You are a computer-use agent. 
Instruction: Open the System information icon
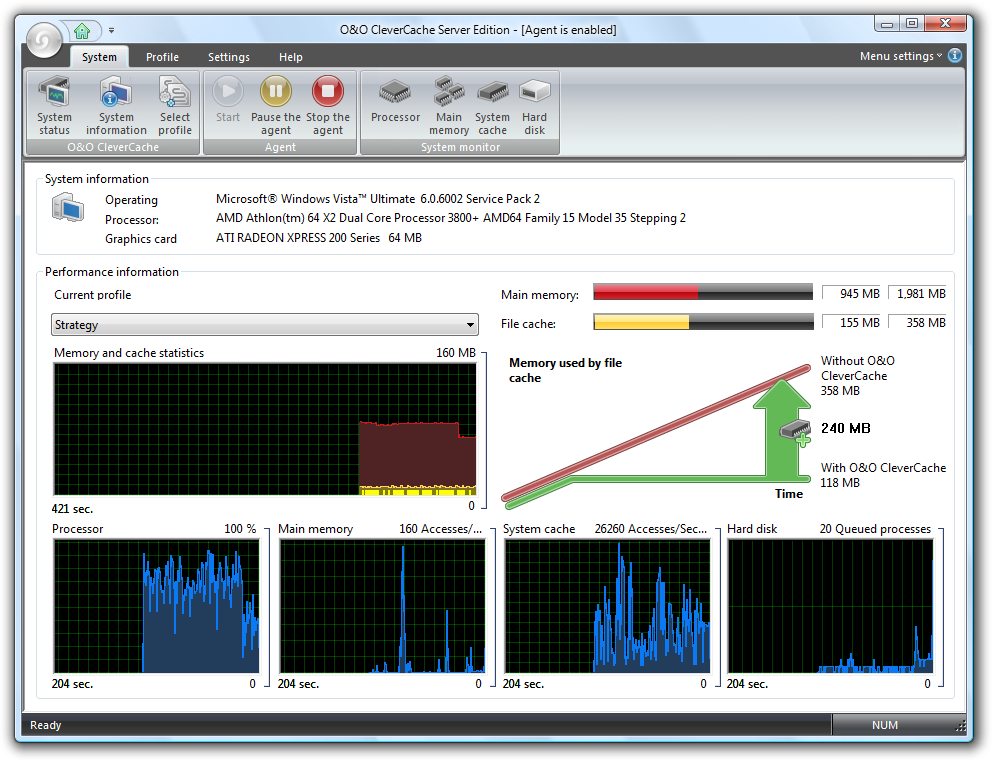click(116, 106)
